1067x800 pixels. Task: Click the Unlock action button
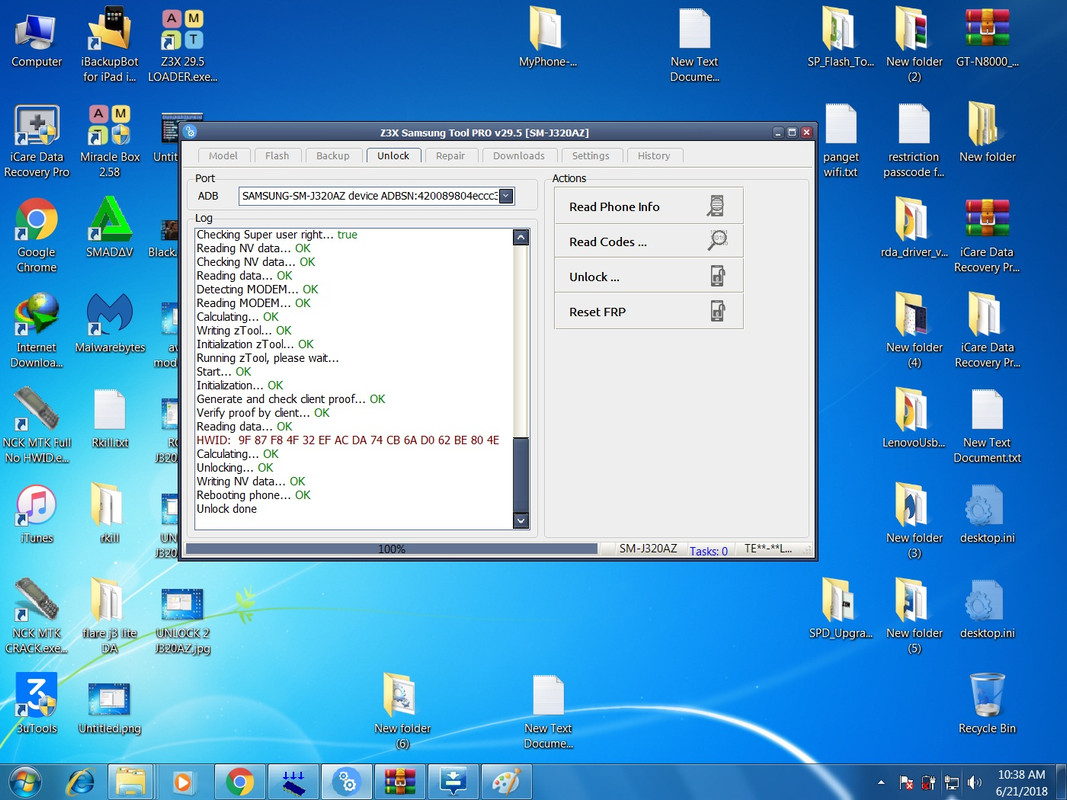click(x=649, y=277)
